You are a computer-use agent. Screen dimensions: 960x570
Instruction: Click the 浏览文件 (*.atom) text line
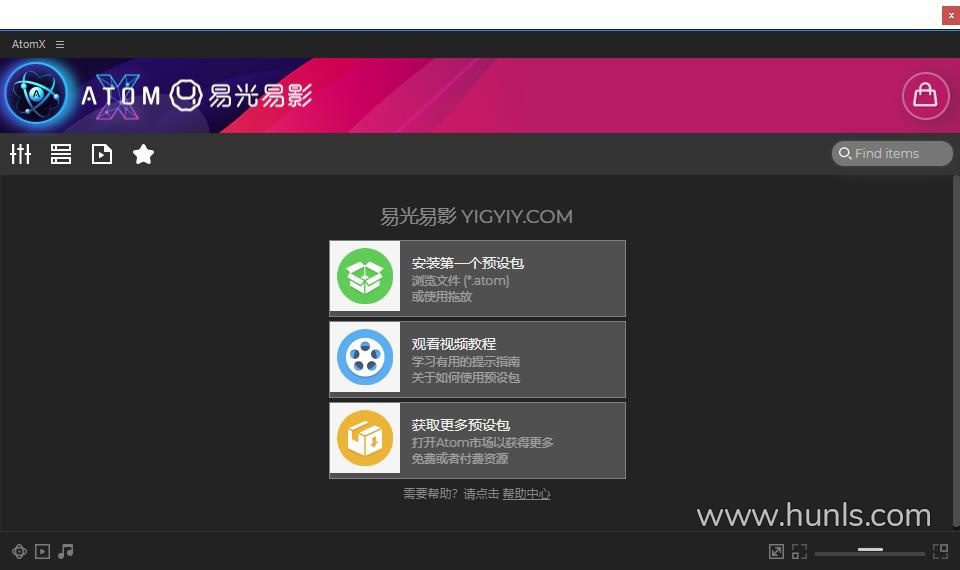coord(460,280)
